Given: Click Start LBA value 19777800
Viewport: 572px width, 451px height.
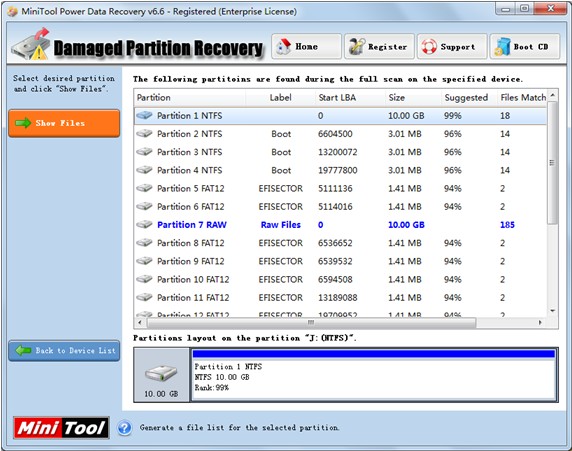Looking at the screenshot, I should tap(337, 170).
